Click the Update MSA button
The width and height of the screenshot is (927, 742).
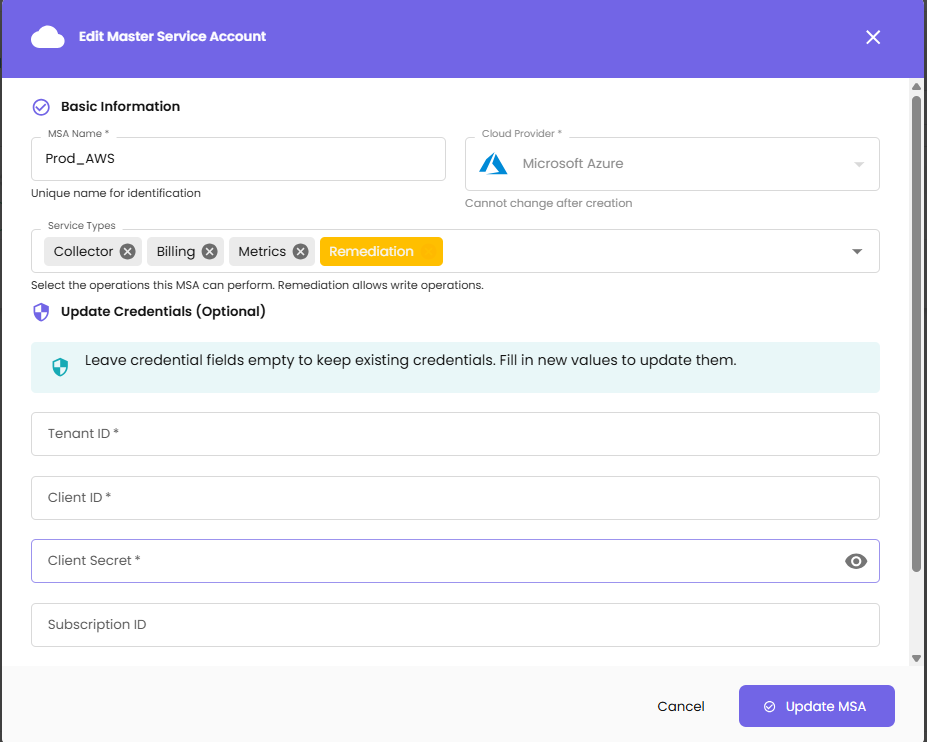[816, 706]
